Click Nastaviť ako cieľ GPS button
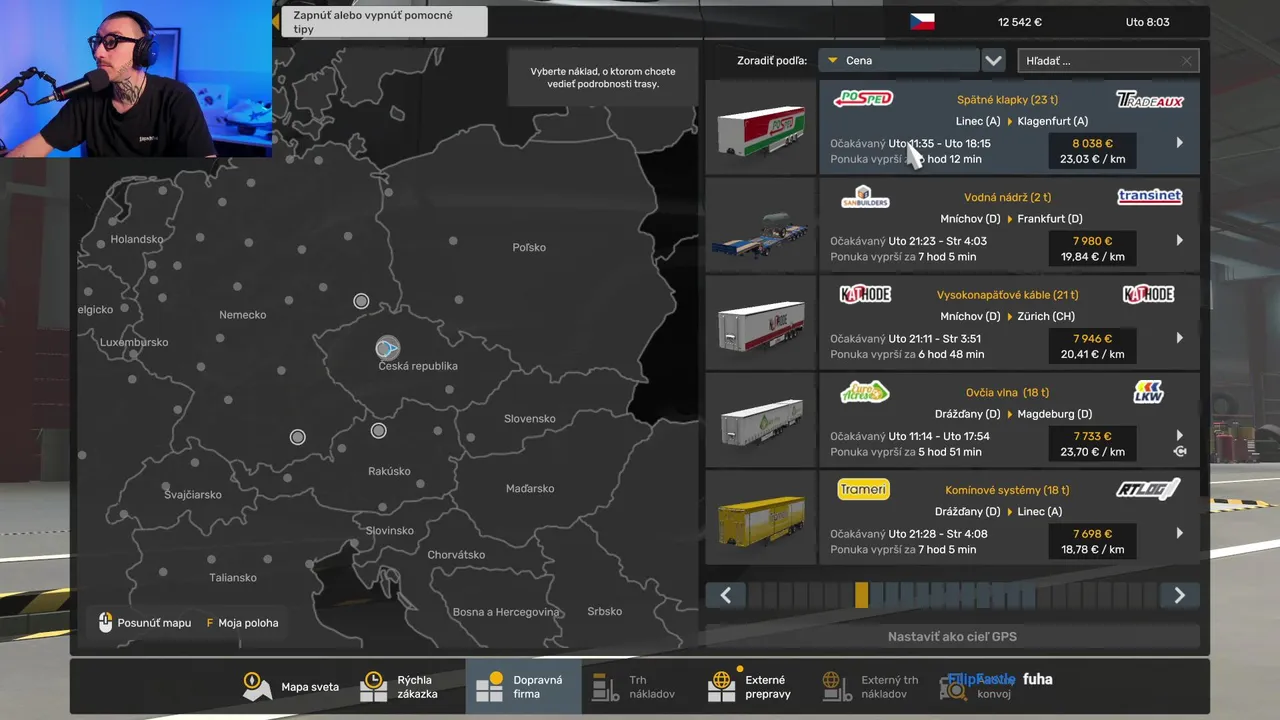 [952, 636]
